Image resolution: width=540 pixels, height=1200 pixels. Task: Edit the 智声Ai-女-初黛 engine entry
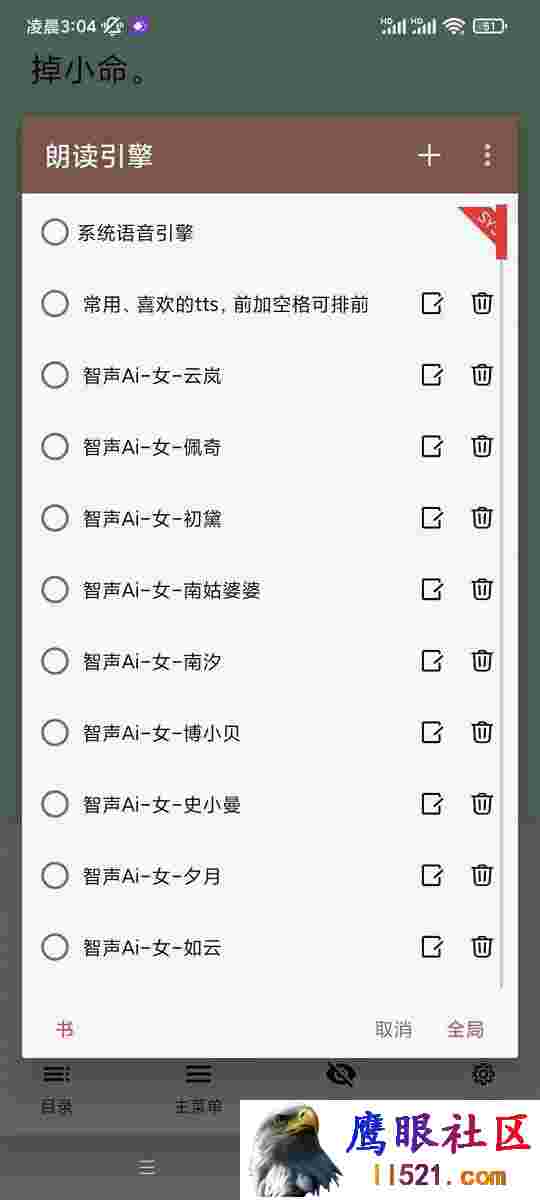(x=432, y=518)
